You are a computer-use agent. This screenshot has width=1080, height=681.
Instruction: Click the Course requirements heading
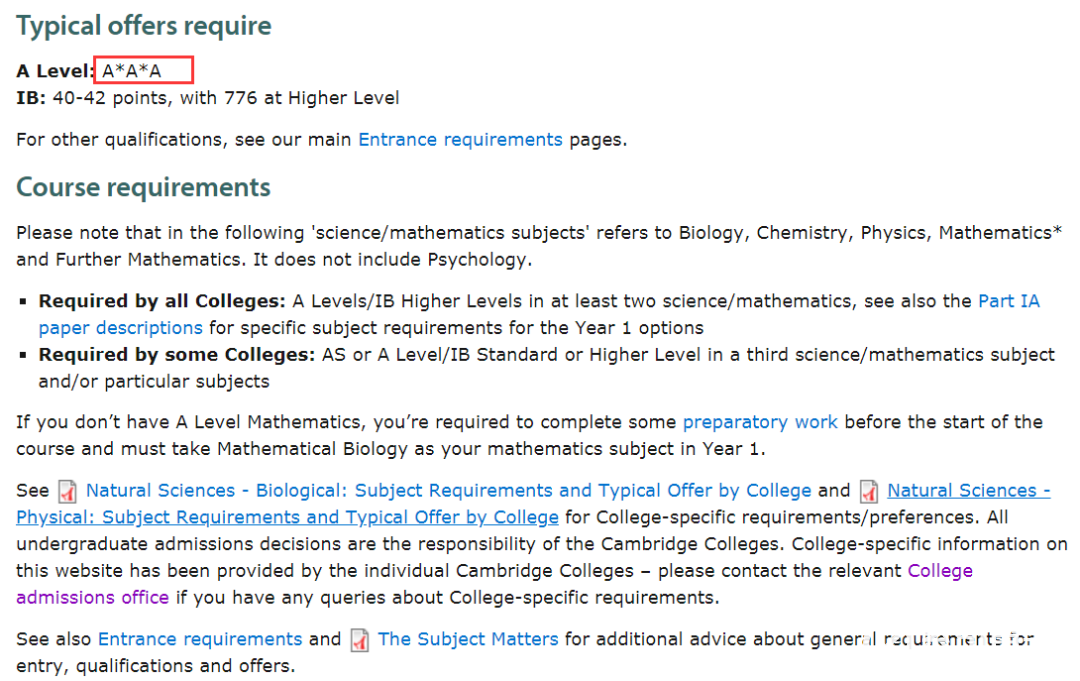click(143, 187)
